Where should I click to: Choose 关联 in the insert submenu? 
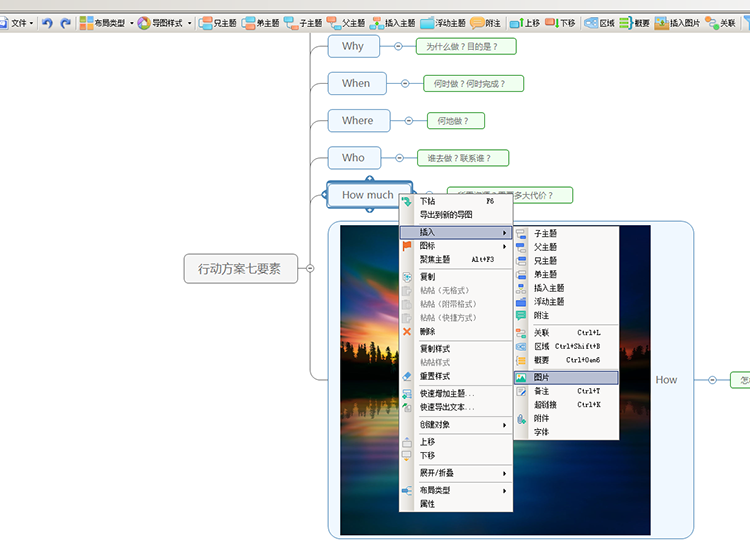tap(566, 333)
